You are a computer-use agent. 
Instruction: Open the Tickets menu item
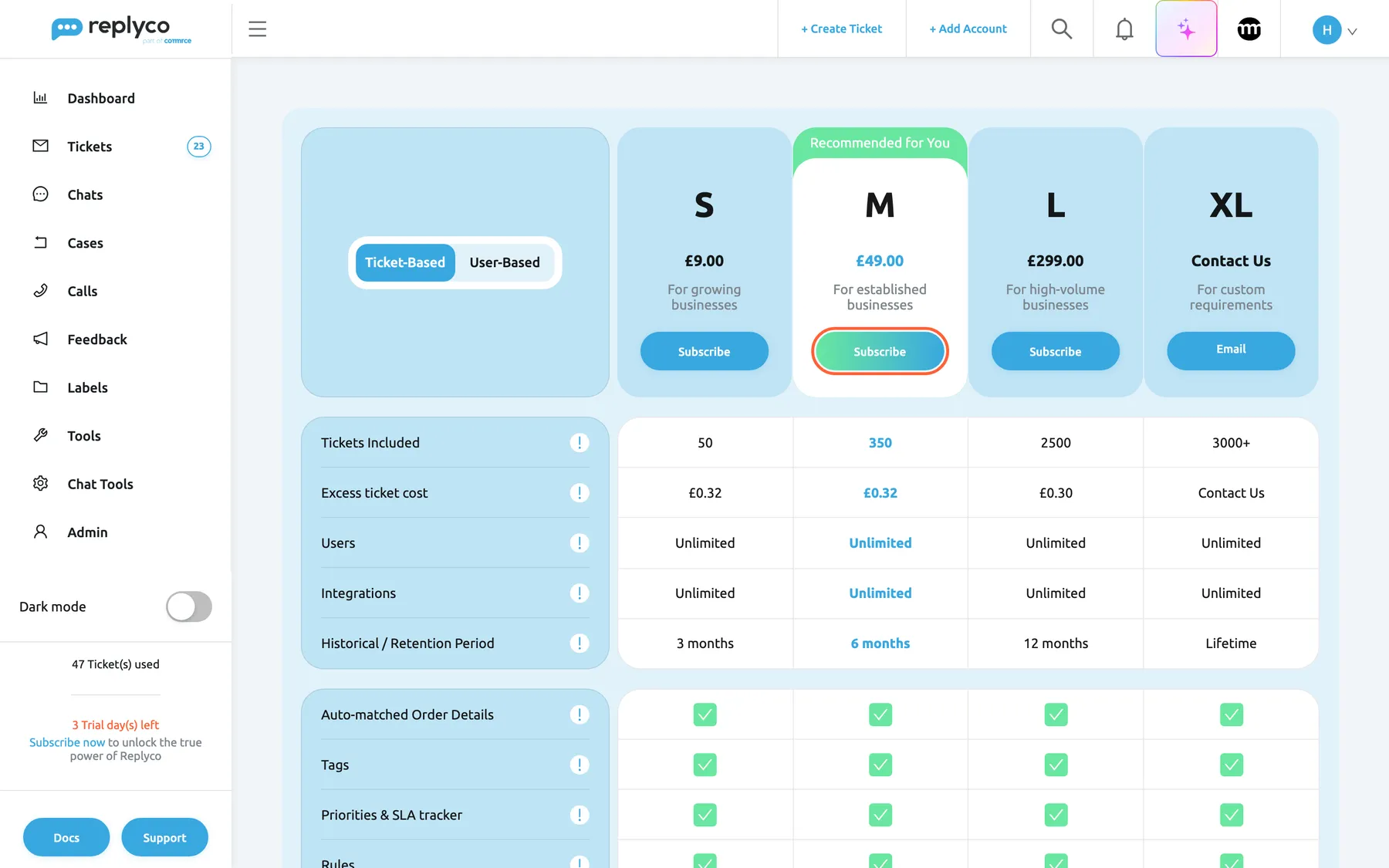tap(90, 147)
